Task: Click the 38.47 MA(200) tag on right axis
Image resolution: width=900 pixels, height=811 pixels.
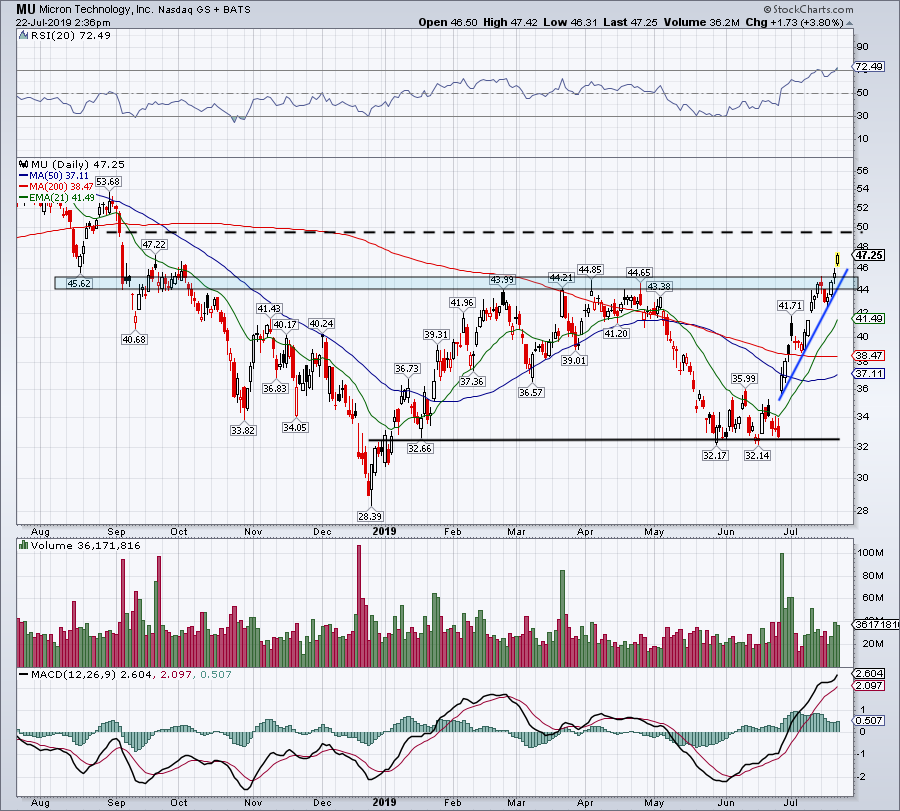Action: 870,356
